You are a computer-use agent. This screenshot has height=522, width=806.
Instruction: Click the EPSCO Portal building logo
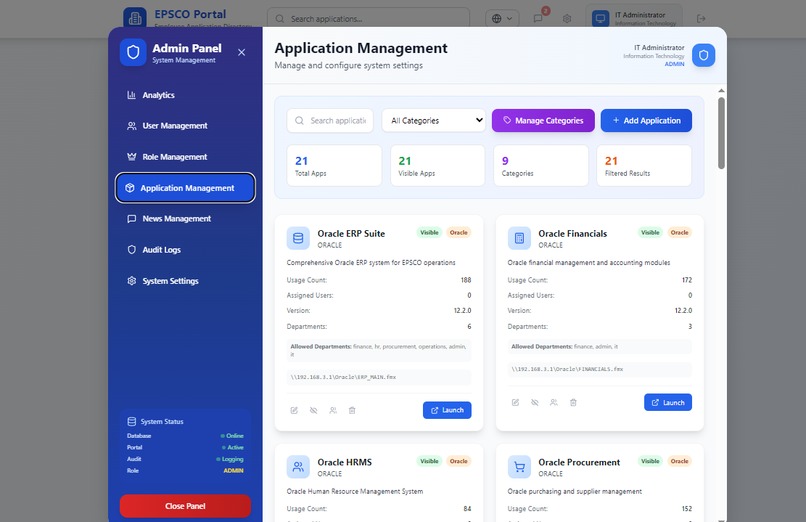135,18
